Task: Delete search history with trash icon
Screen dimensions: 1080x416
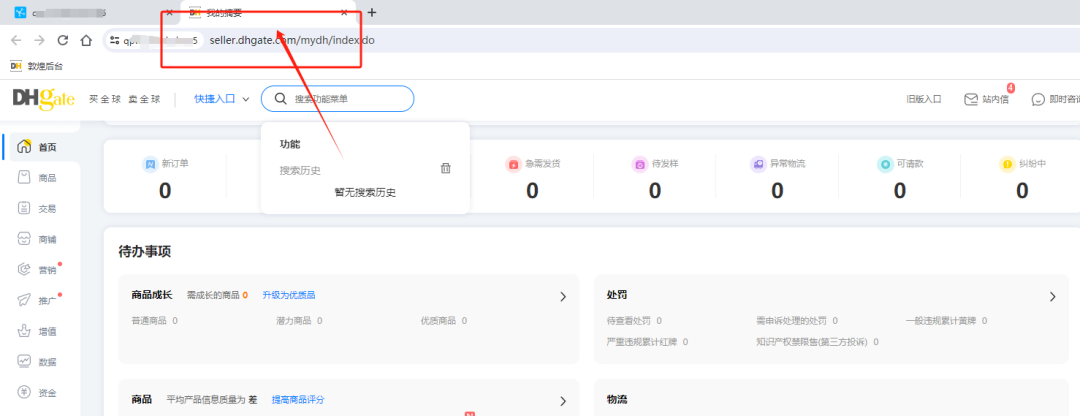Action: pyautogui.click(x=446, y=168)
